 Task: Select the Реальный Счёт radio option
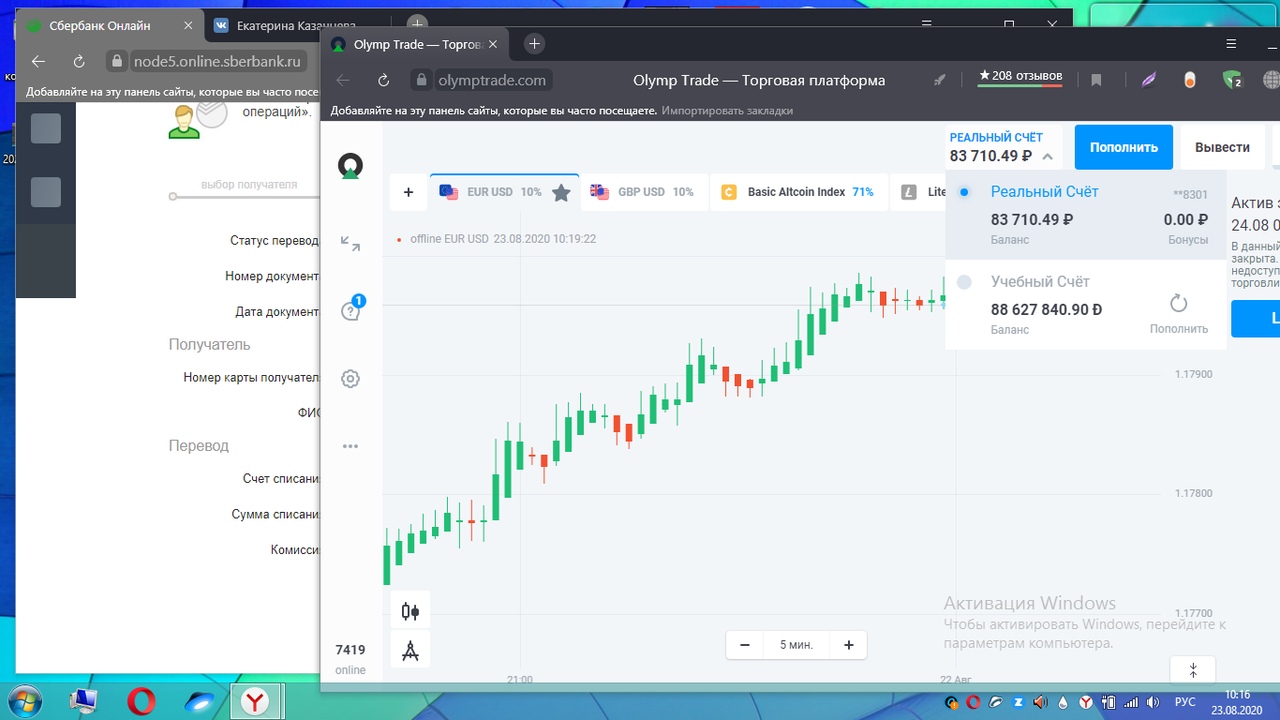(964, 192)
